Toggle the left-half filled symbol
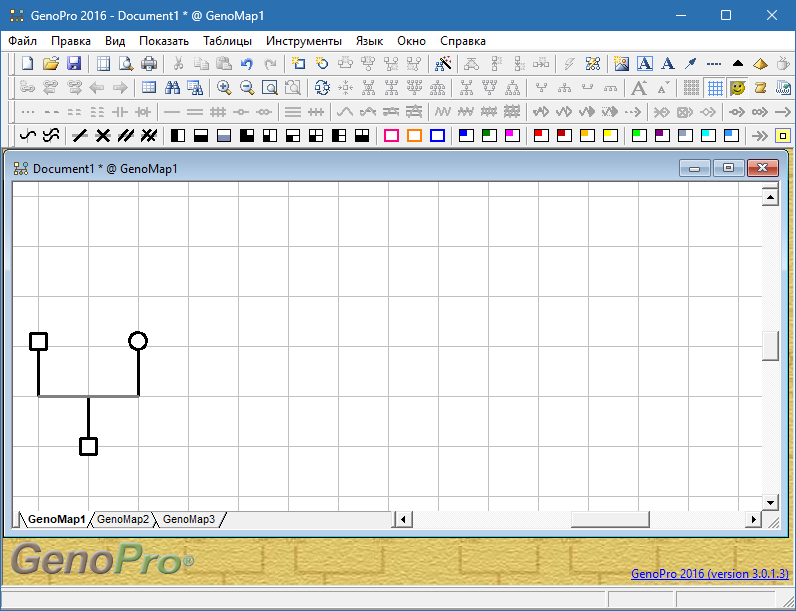The height and width of the screenshot is (611, 796). point(178,135)
